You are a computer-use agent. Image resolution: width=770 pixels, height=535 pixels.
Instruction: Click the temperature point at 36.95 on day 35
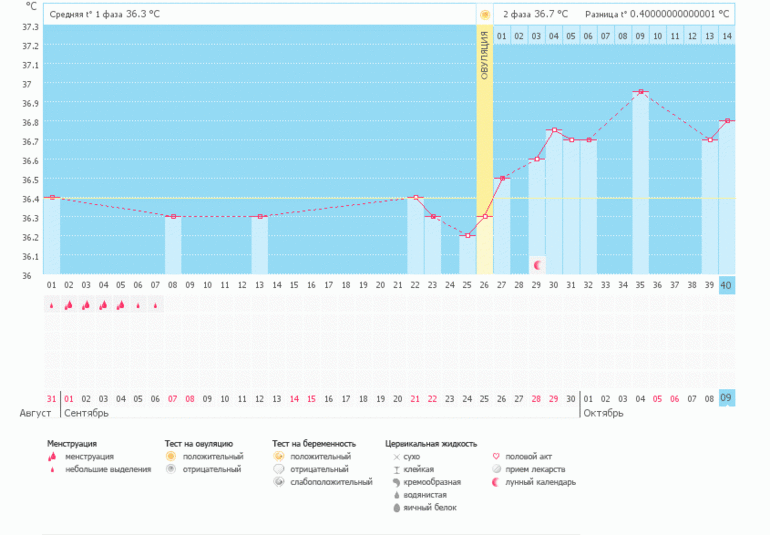click(x=640, y=92)
